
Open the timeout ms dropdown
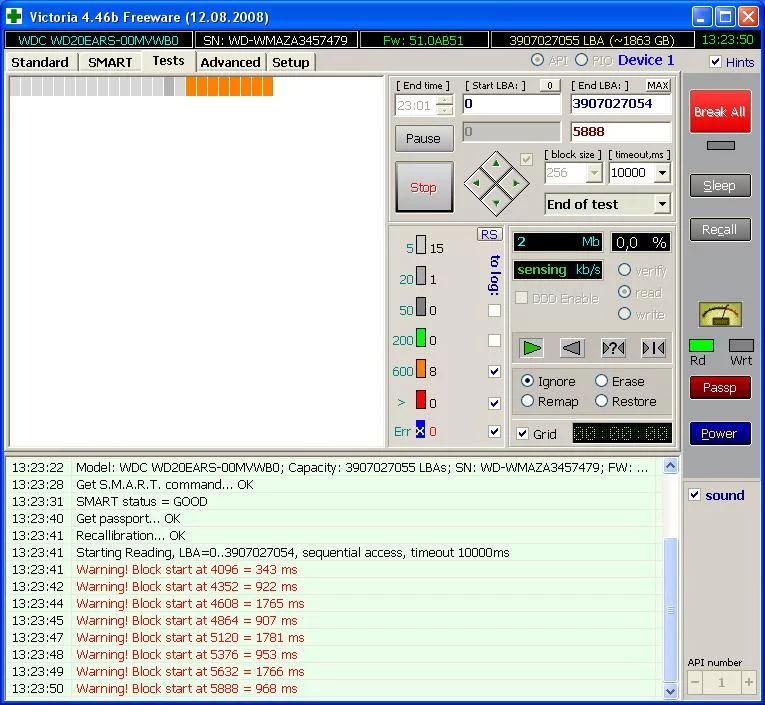[661, 173]
